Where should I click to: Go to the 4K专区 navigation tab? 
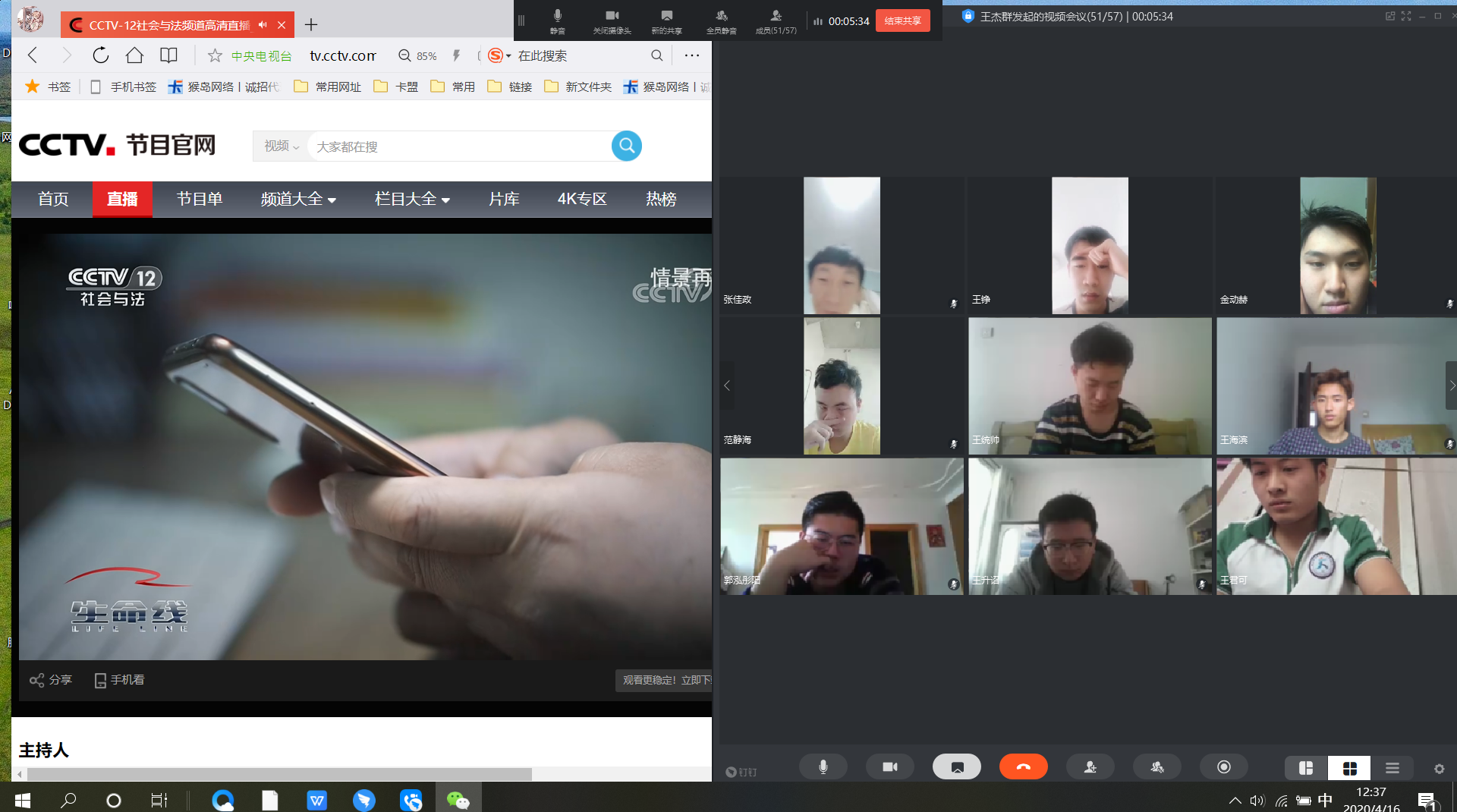(581, 200)
